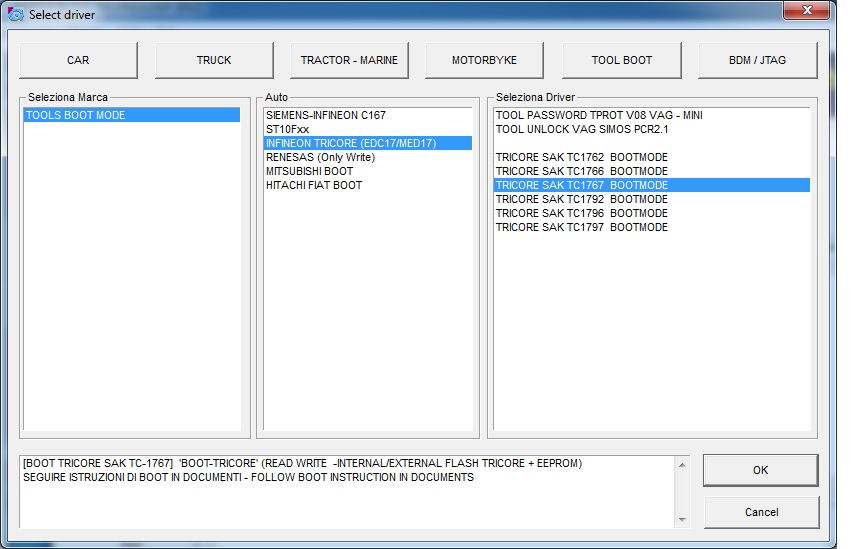Select TRICORE SAK TC1796 BOOTMODE driver
Screen dimensions: 864x549
[x=652, y=213]
